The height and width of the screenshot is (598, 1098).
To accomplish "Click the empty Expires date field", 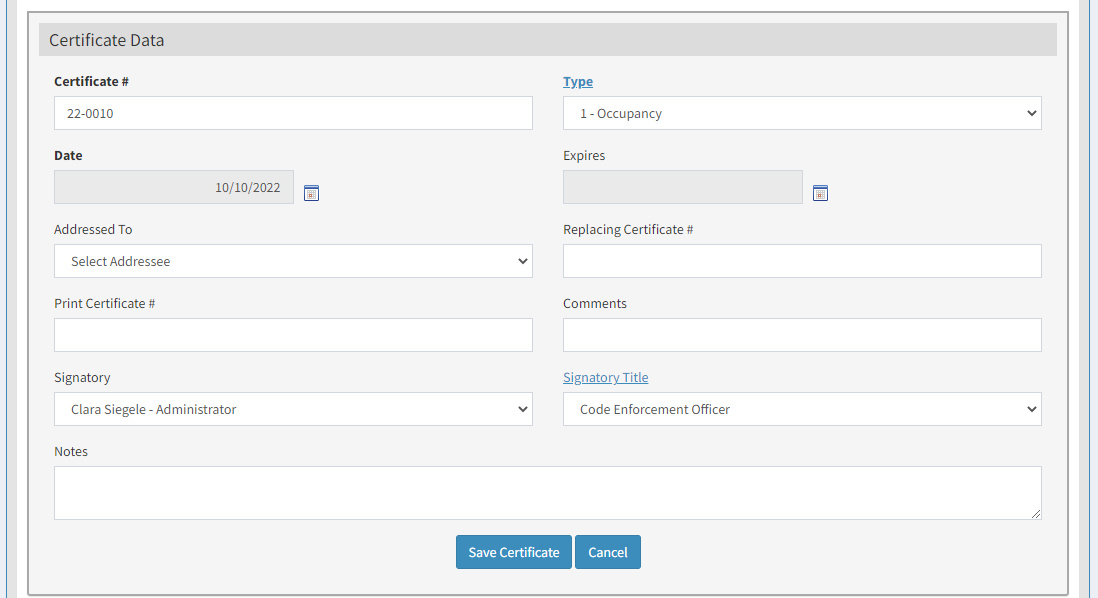I will pos(683,187).
